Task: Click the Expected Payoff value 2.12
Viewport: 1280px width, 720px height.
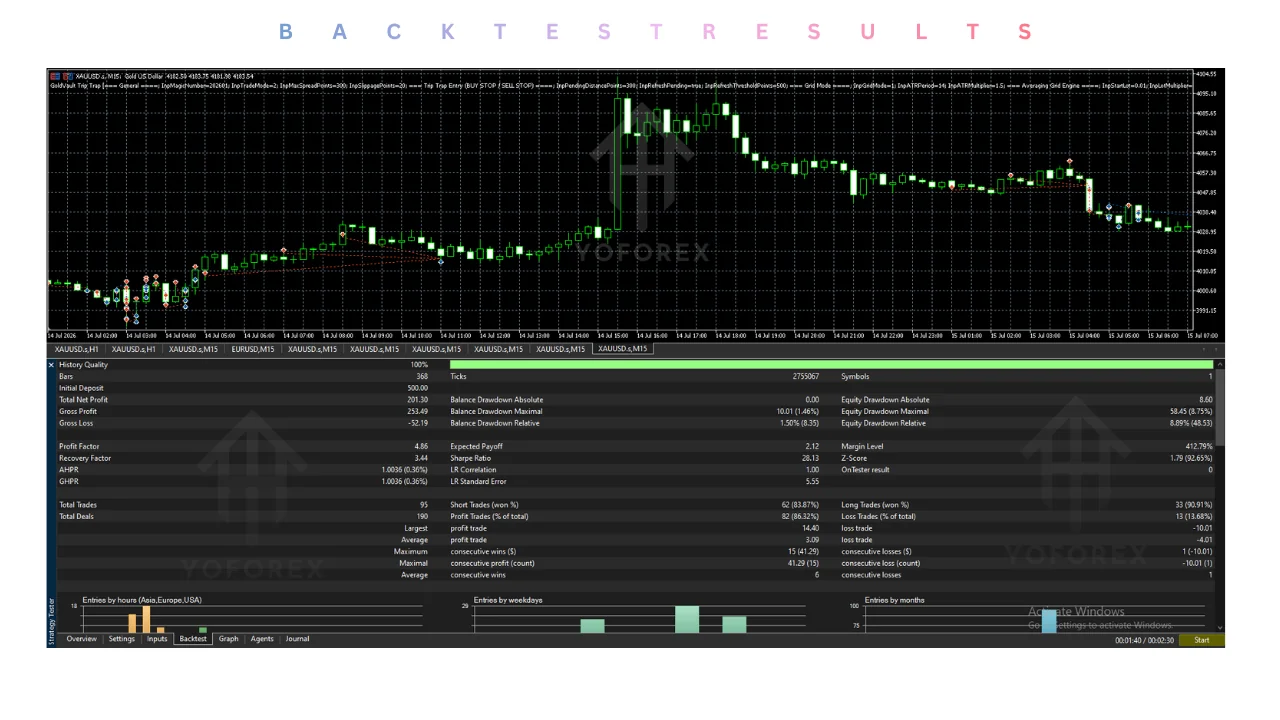Action: [812, 446]
